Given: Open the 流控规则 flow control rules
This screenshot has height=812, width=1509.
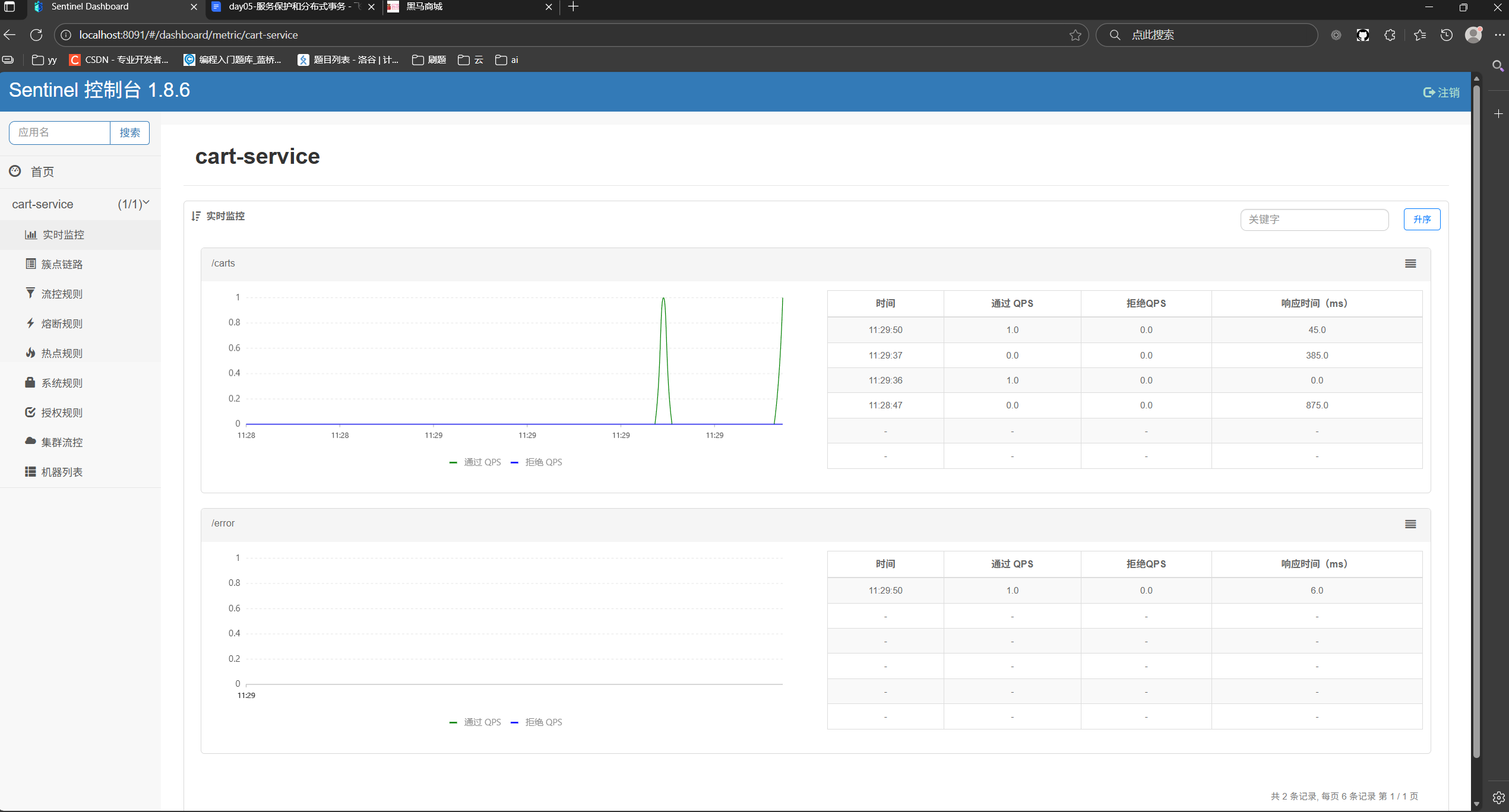Looking at the screenshot, I should click(62, 293).
